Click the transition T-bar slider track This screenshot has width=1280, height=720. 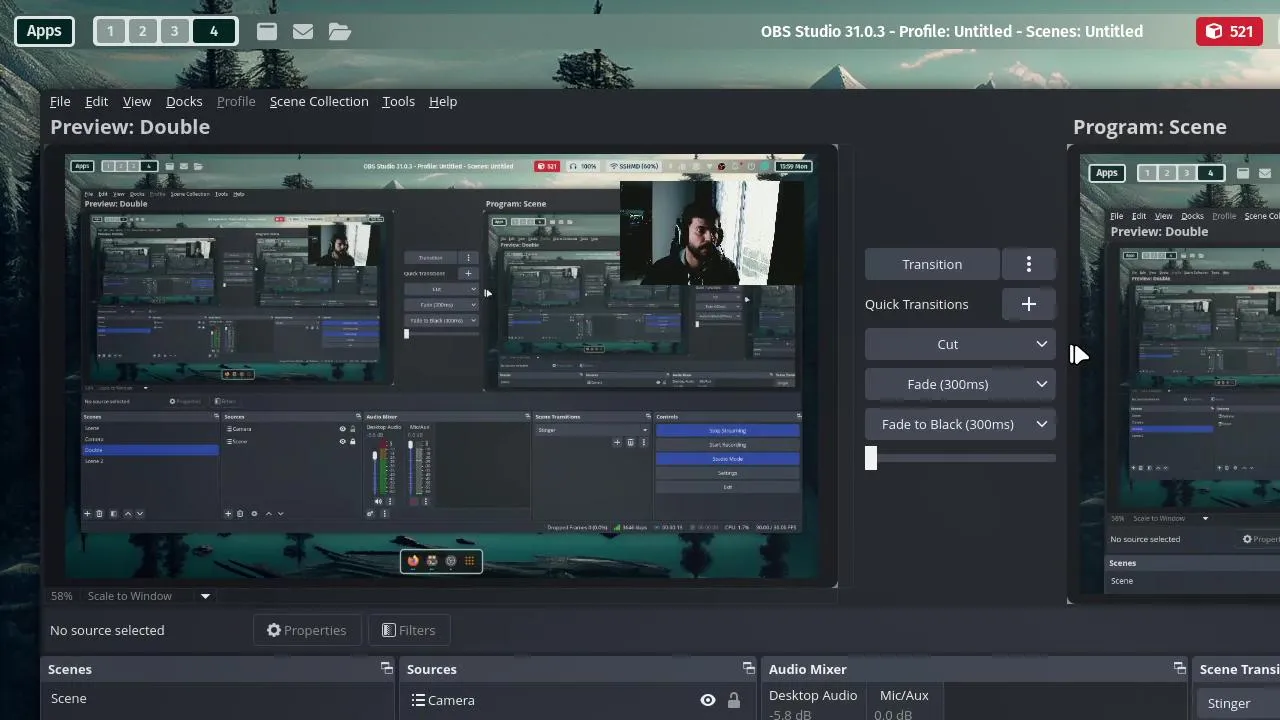pyautogui.click(x=960, y=458)
